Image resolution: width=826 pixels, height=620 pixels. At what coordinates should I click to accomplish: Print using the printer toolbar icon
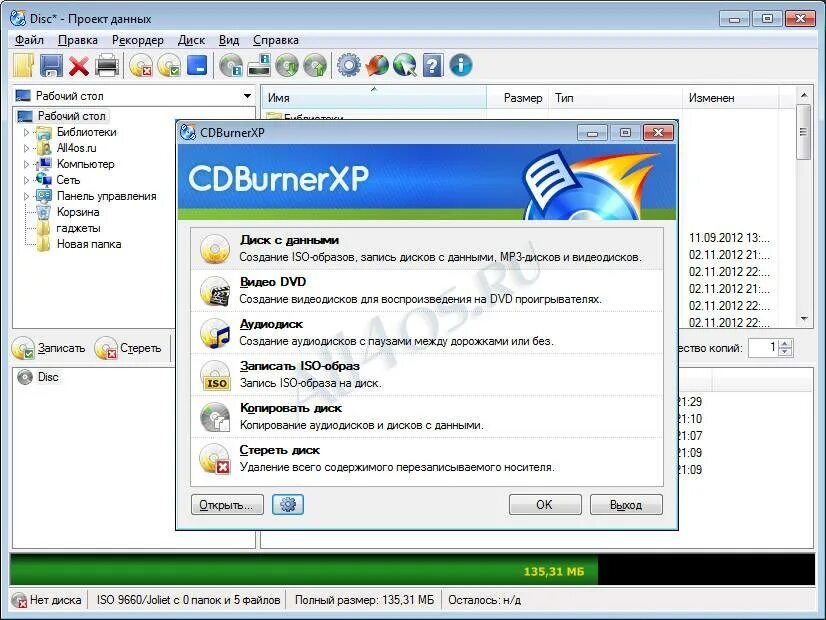pyautogui.click(x=107, y=66)
